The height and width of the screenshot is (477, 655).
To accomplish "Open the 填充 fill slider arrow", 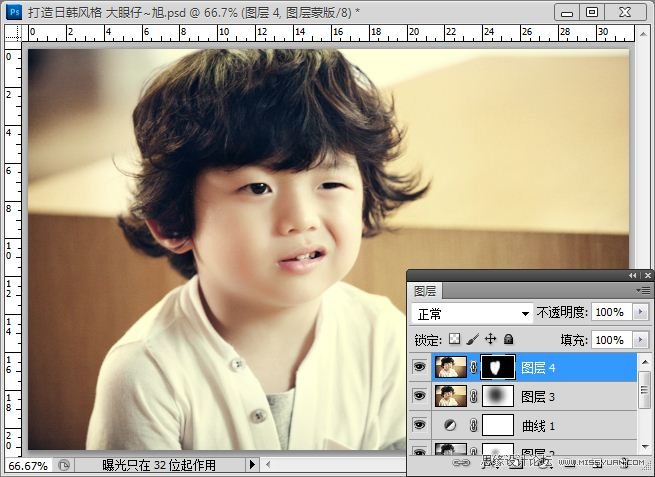I will tap(640, 340).
